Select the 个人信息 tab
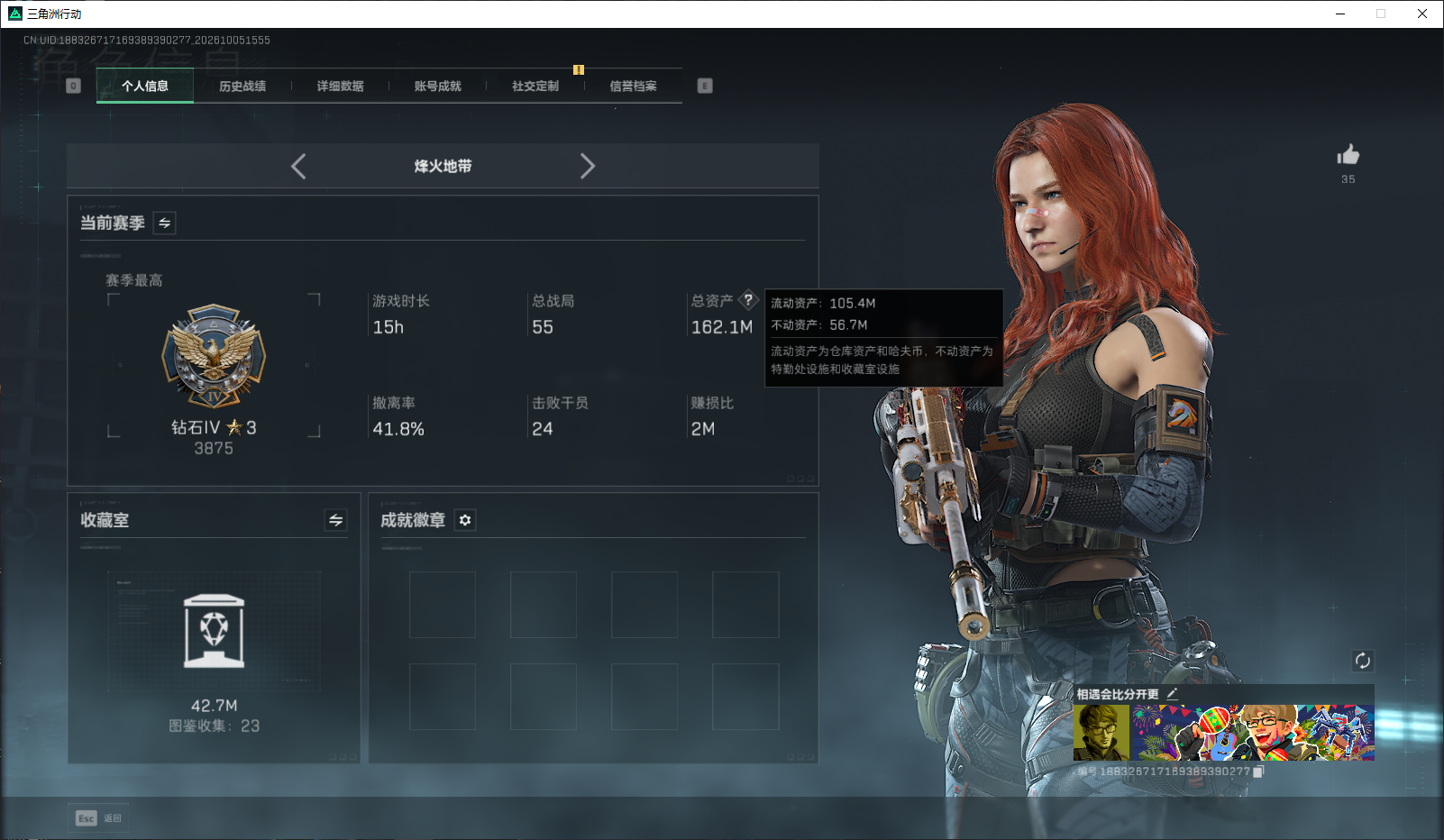The image size is (1444, 840). (145, 87)
